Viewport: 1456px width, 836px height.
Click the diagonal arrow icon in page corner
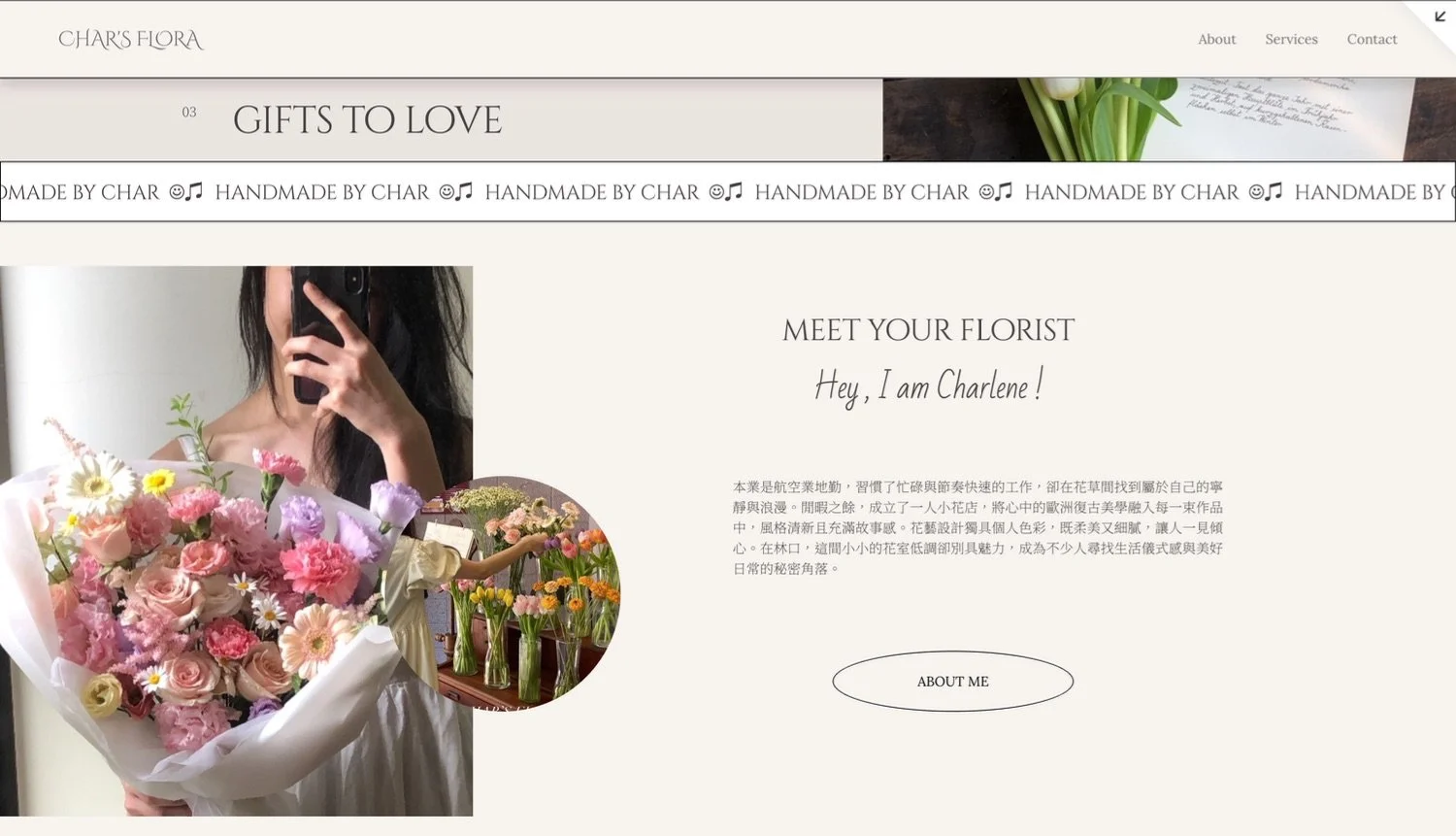click(1439, 17)
